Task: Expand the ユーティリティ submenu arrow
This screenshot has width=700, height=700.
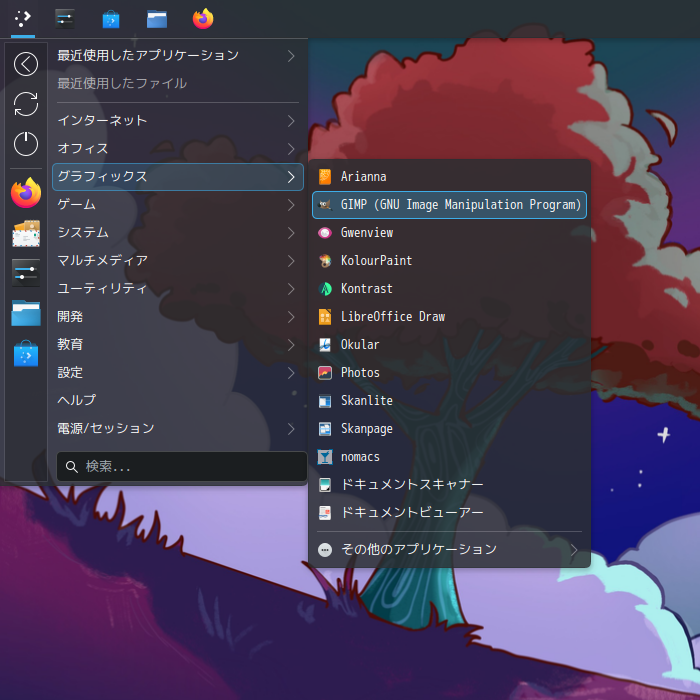Action: 291,289
